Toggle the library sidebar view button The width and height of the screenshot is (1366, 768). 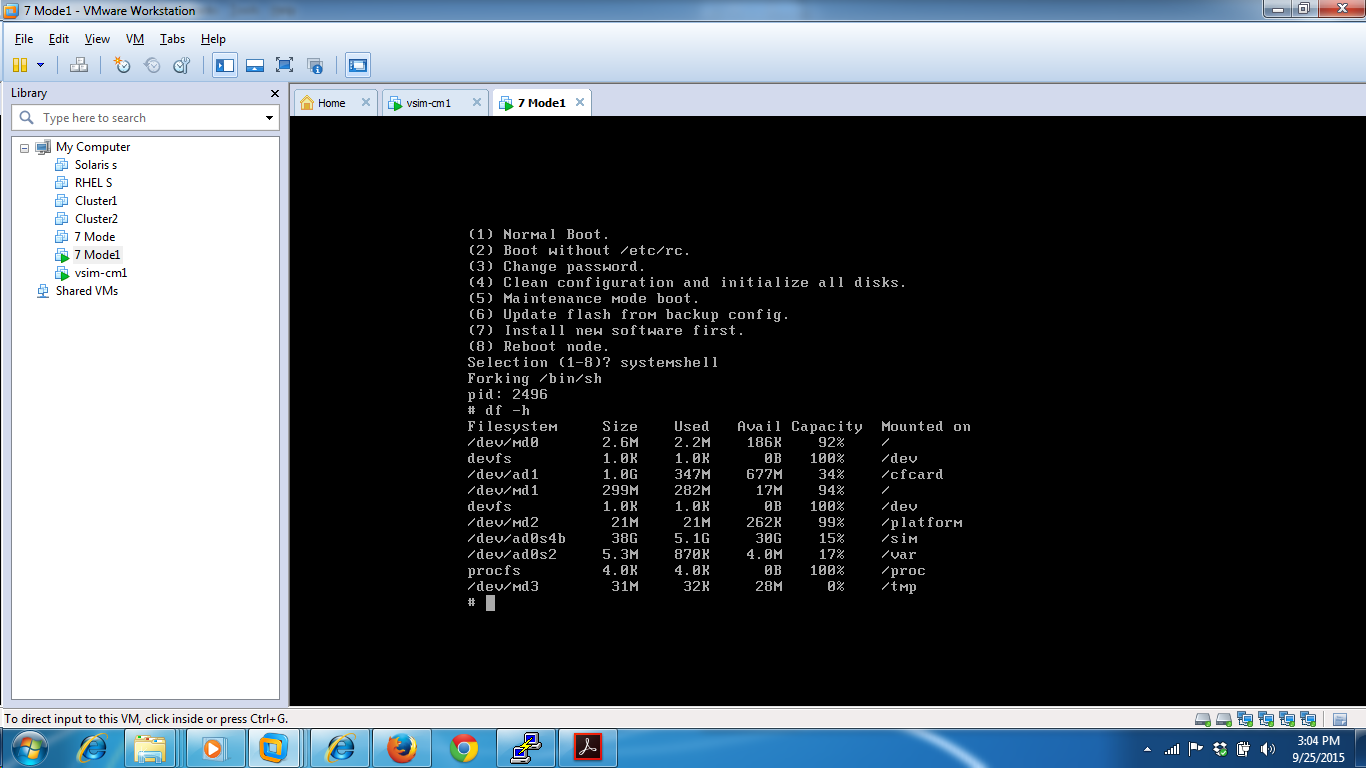point(225,65)
